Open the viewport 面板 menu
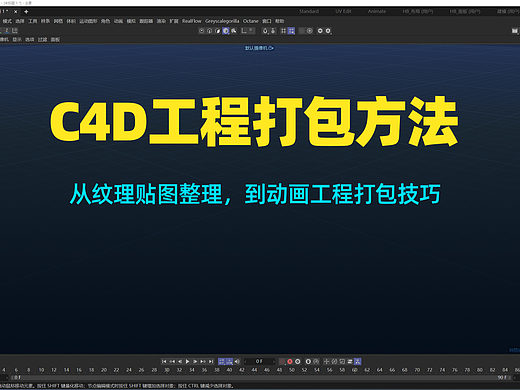The height and width of the screenshot is (390, 520). coord(55,40)
